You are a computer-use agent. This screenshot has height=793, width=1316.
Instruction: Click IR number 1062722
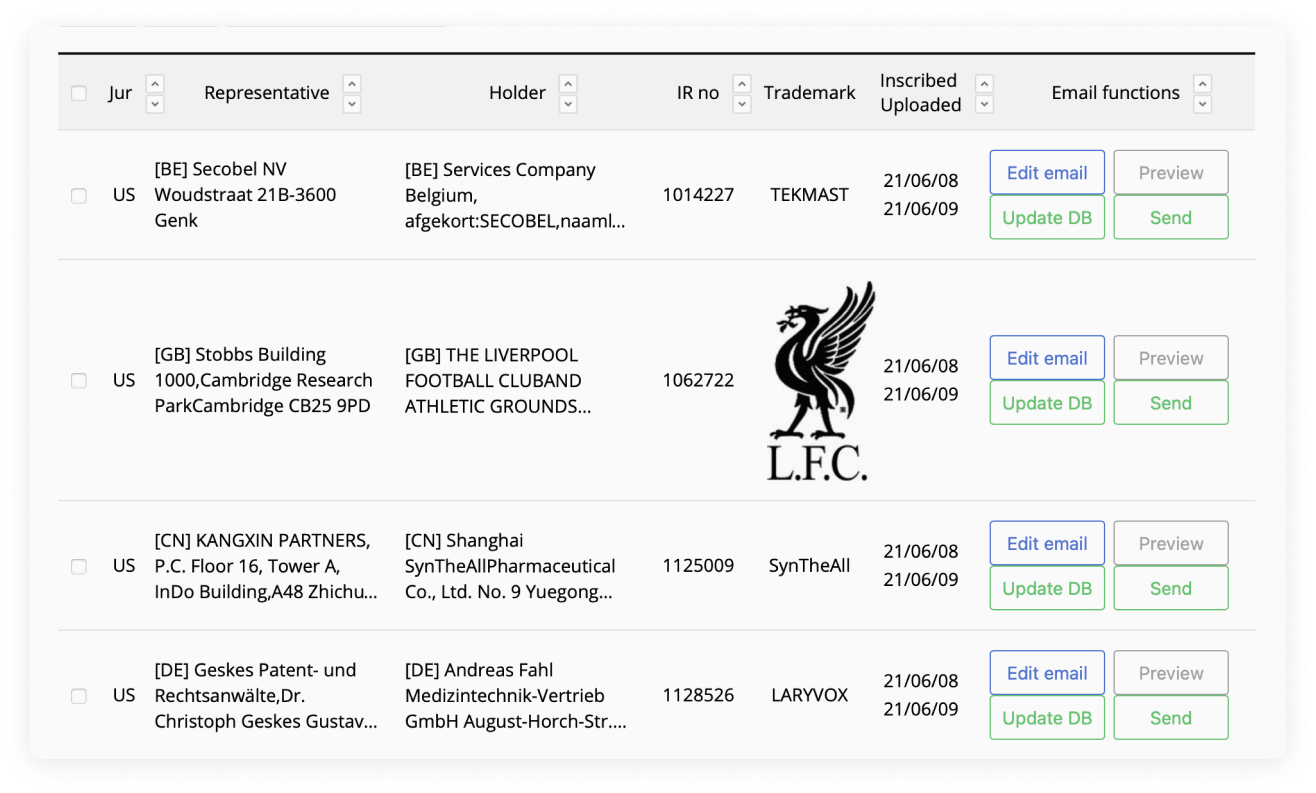(698, 380)
